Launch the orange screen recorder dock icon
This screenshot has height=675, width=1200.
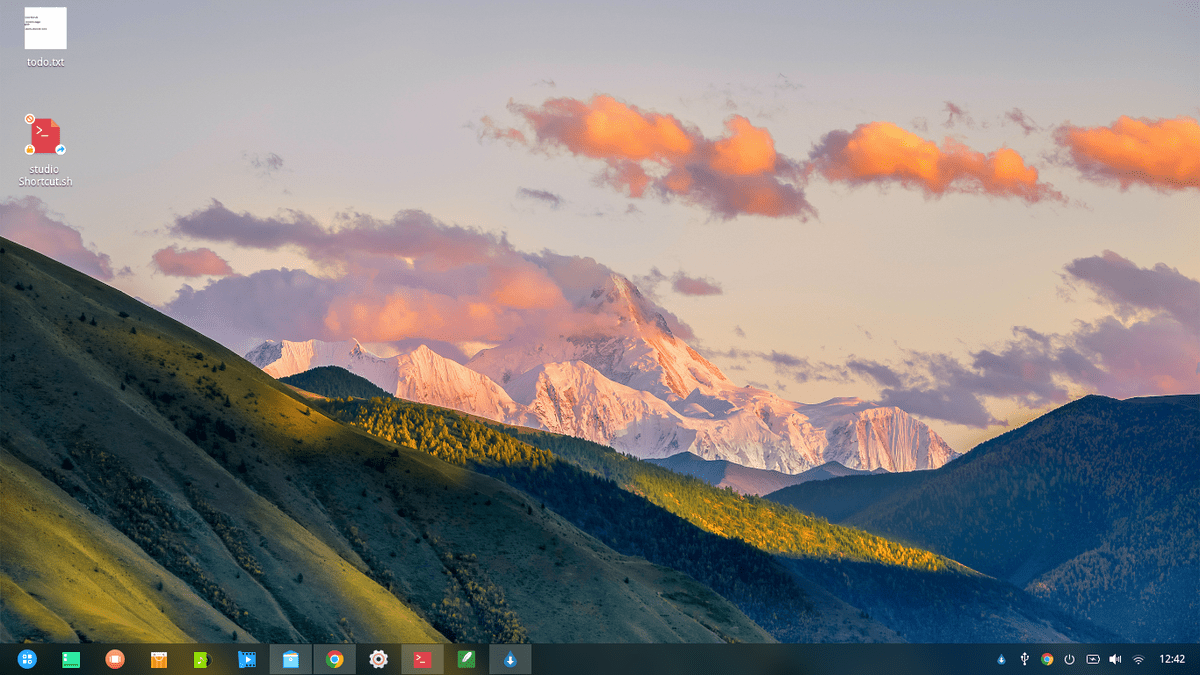click(115, 659)
